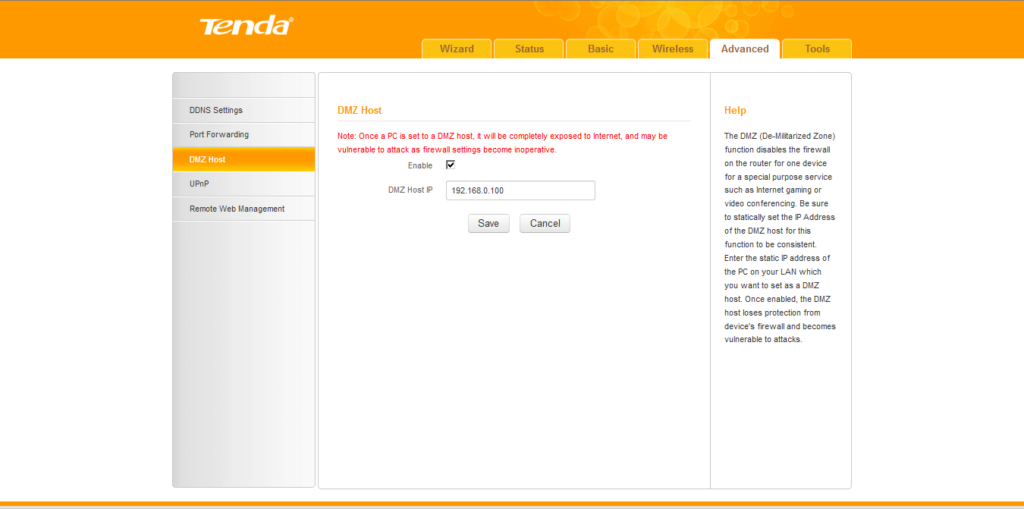The image size is (1024, 509).
Task: Open the Wizard tab
Action: click(457, 49)
